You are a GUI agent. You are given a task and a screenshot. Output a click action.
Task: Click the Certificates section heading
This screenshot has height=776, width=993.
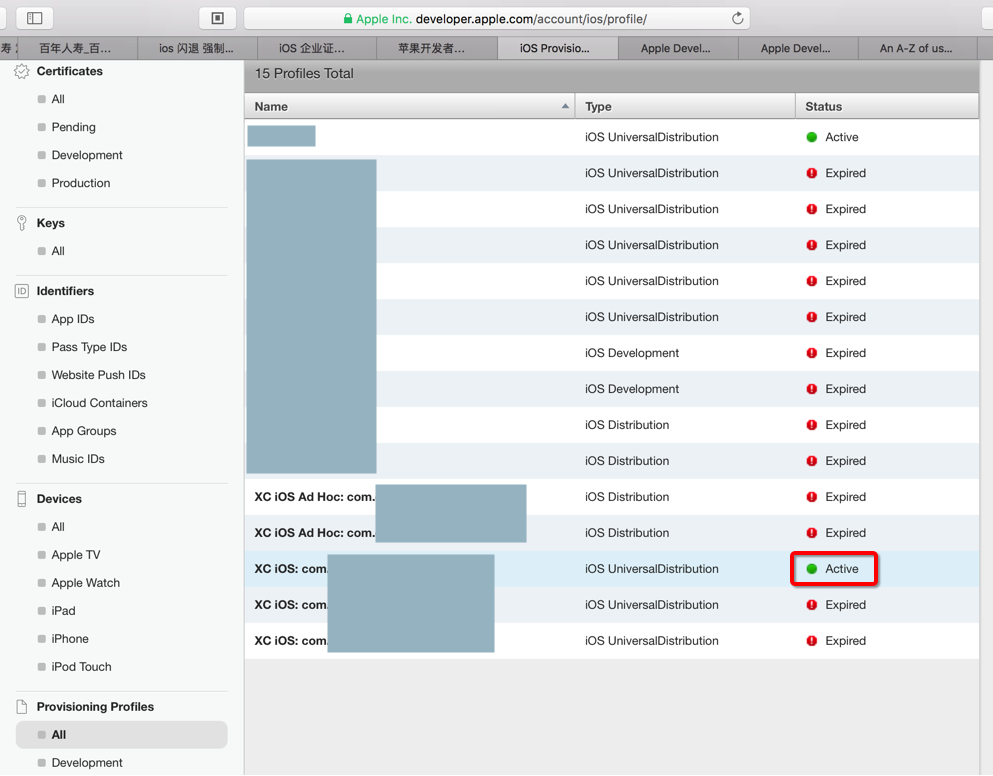(70, 72)
